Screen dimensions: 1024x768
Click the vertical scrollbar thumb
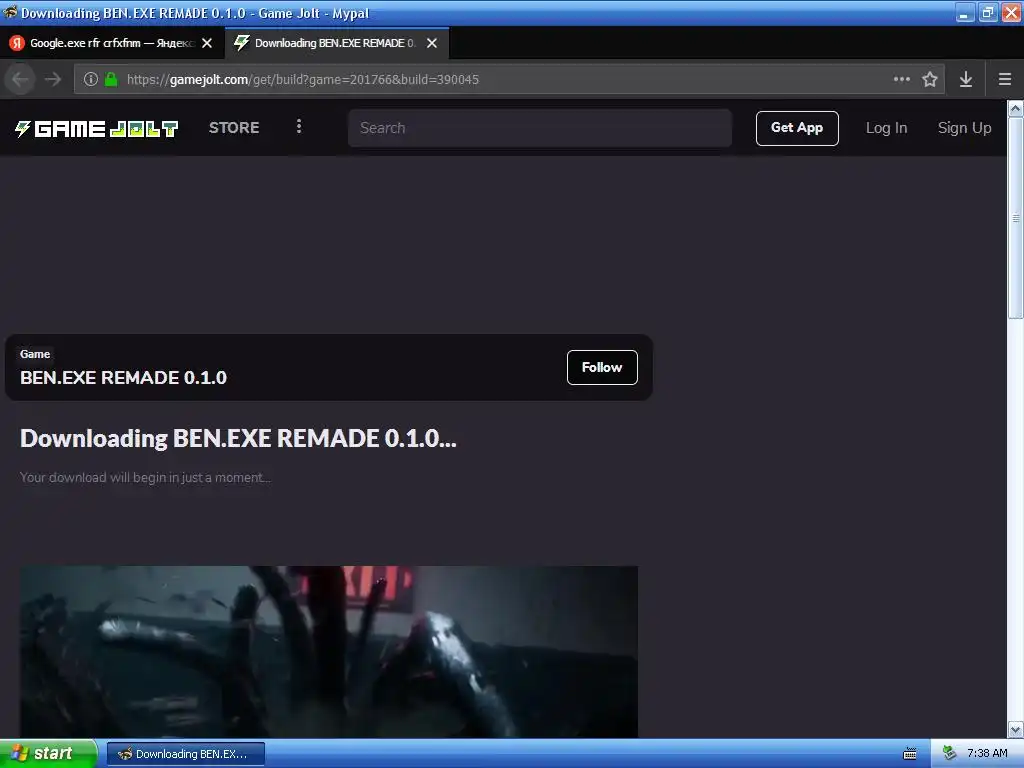click(x=1016, y=218)
